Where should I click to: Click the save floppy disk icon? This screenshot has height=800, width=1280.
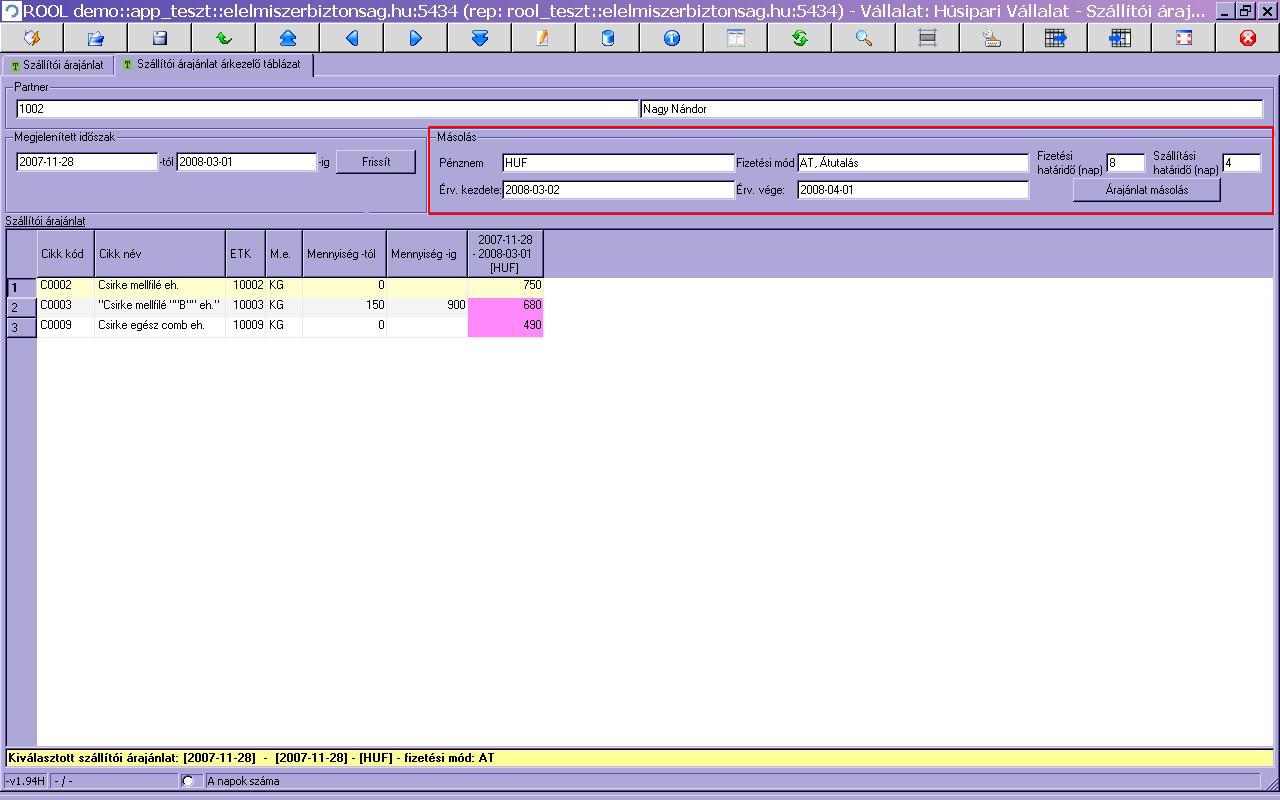[159, 38]
